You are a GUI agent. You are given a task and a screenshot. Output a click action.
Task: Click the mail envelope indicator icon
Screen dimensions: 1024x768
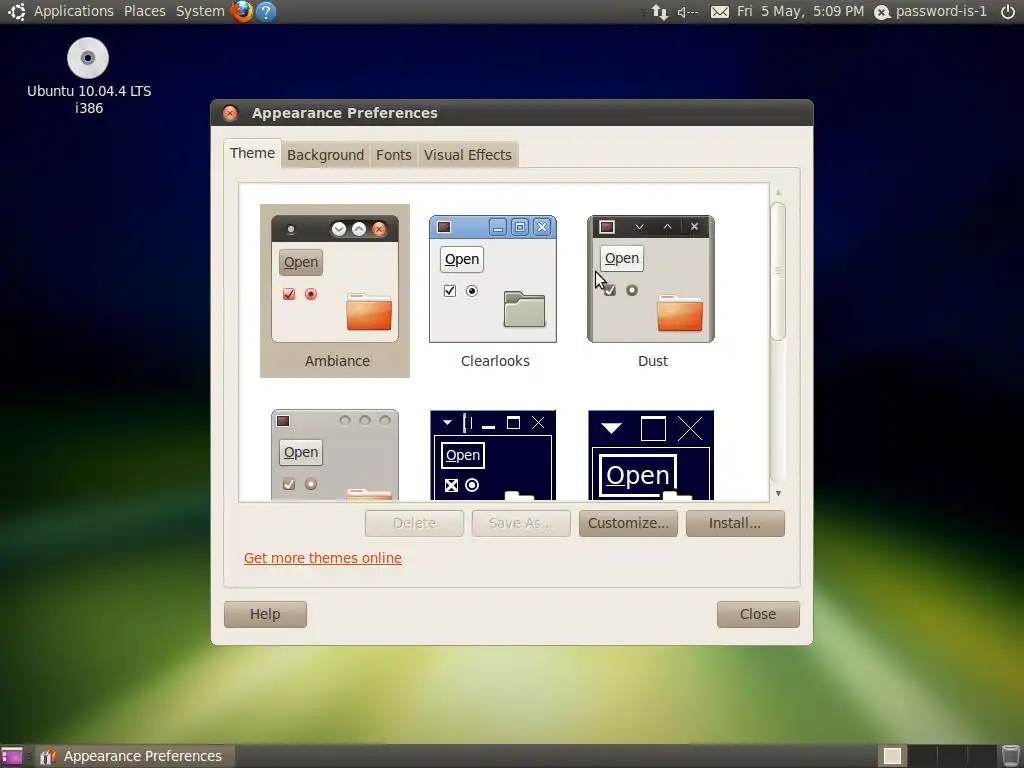[720, 12]
